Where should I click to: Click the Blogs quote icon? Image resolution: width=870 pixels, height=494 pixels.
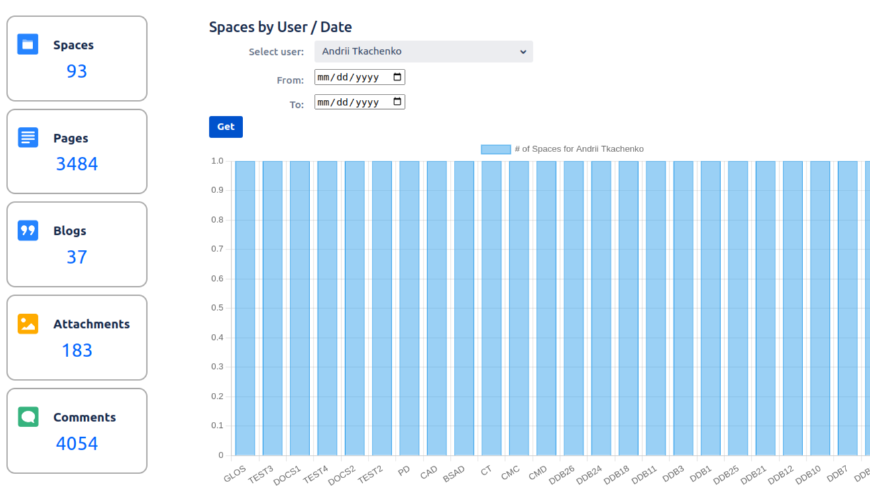click(28, 231)
